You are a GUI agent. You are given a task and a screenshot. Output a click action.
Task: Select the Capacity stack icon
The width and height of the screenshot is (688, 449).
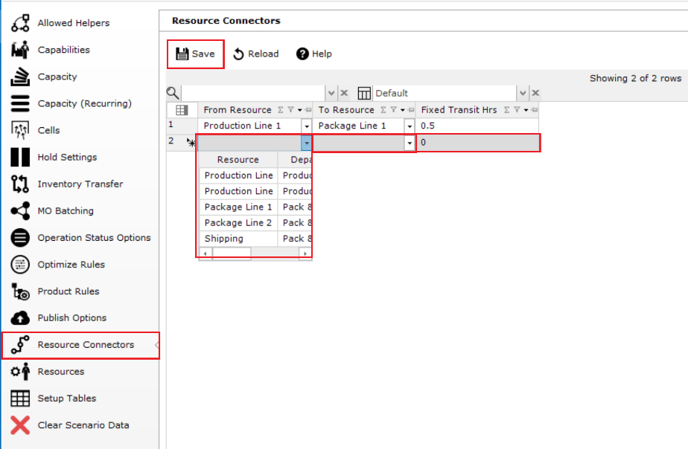[x=20, y=76]
